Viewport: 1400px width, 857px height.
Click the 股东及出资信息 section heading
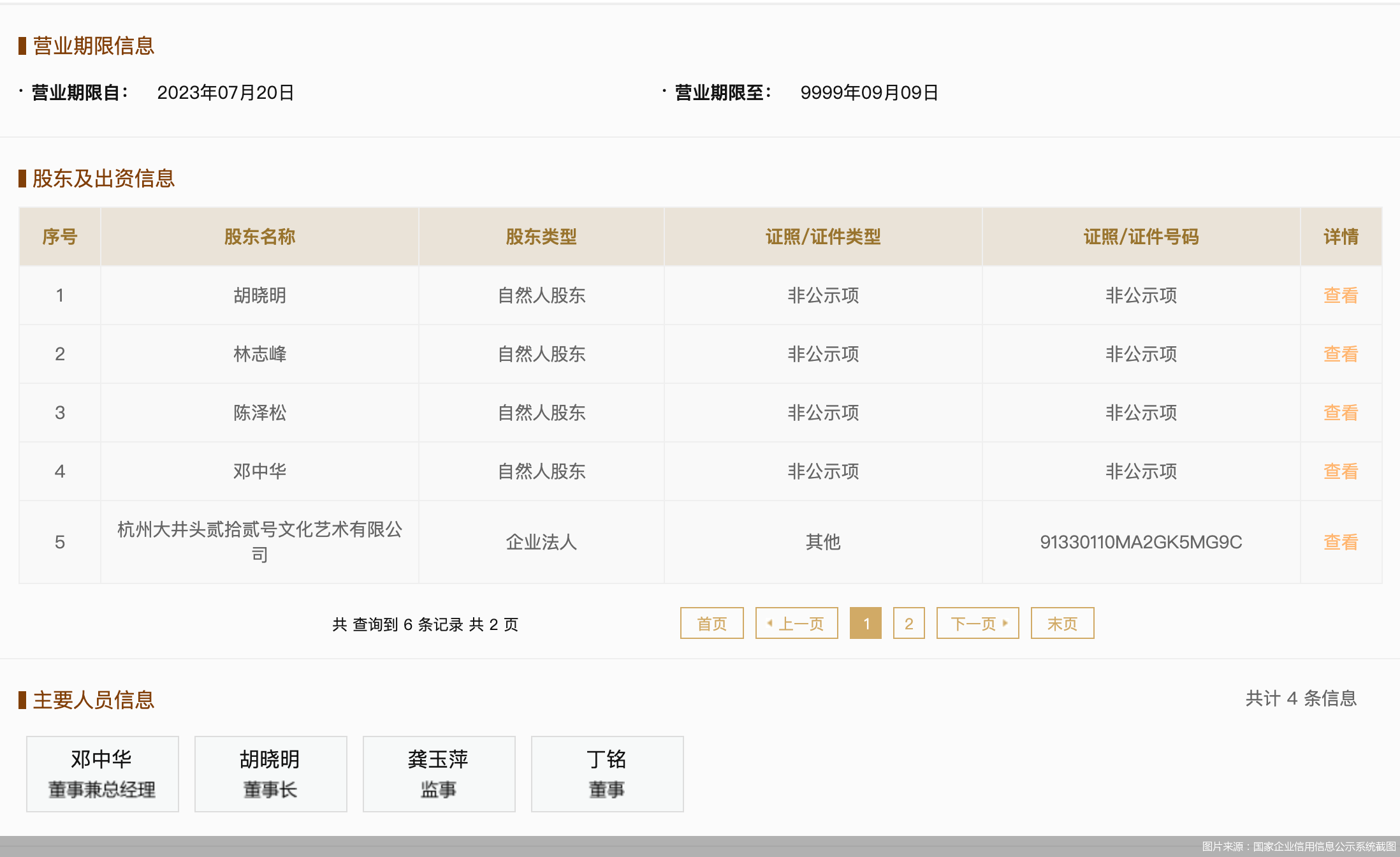click(x=104, y=179)
